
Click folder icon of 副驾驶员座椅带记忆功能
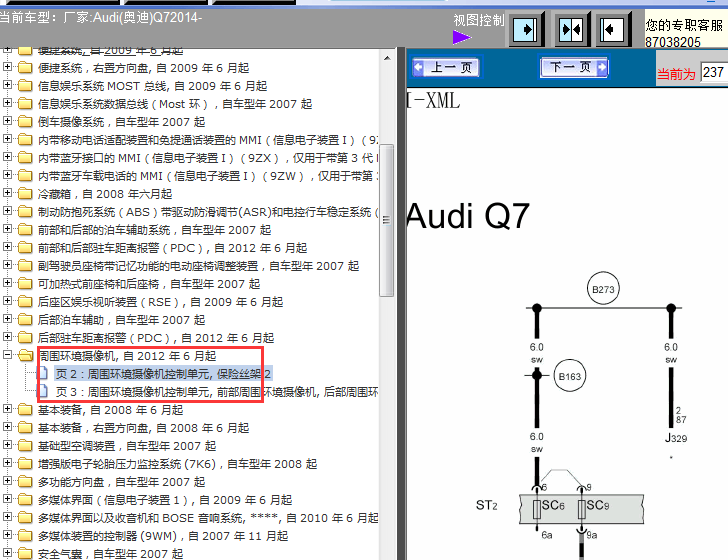coord(25,266)
